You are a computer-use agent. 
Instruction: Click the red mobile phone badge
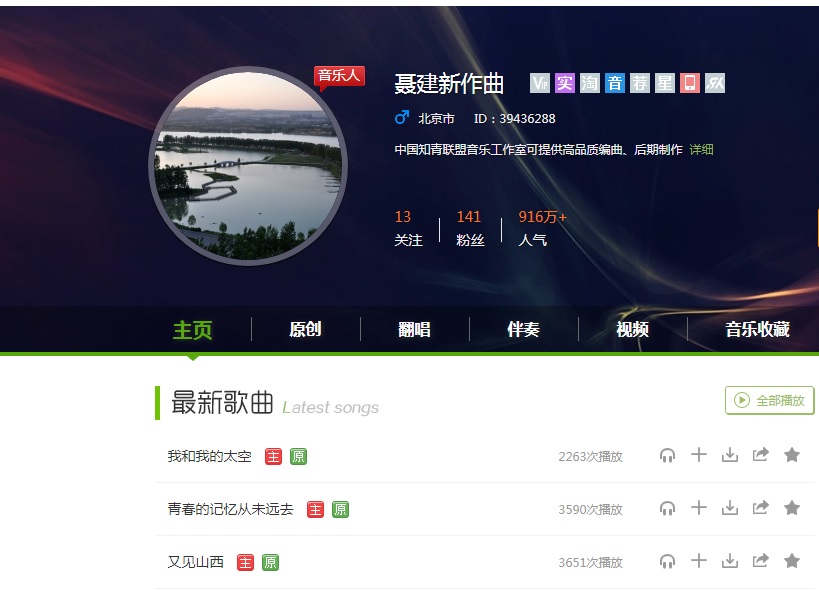click(689, 83)
